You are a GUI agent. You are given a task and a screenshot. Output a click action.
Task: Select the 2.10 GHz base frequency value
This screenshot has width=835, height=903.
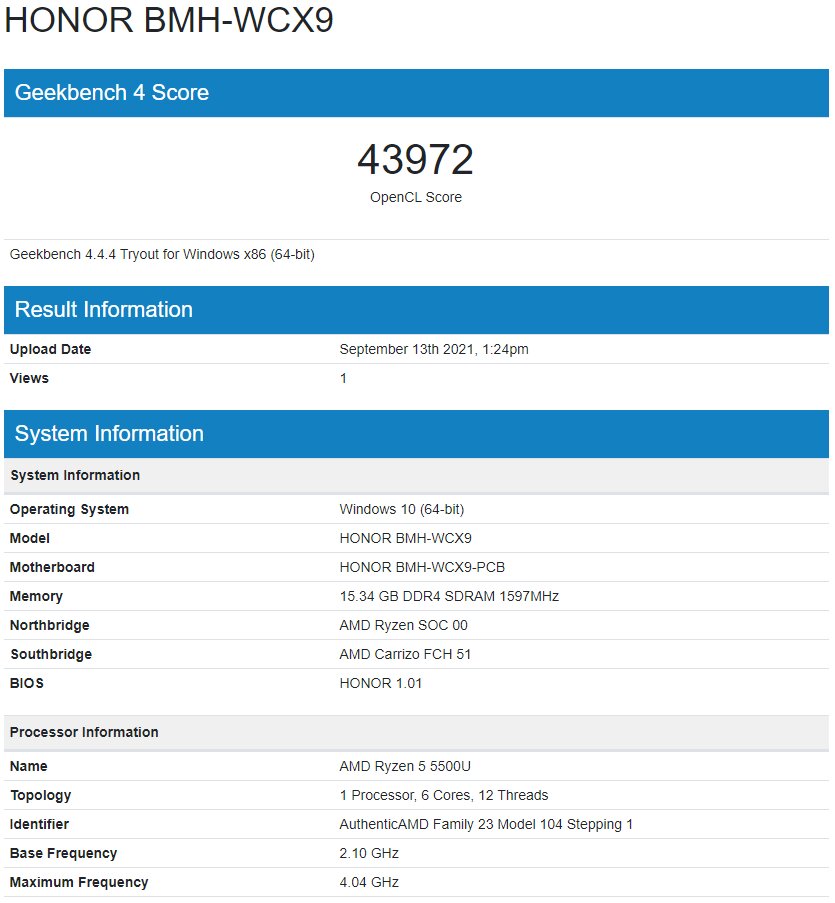point(369,853)
